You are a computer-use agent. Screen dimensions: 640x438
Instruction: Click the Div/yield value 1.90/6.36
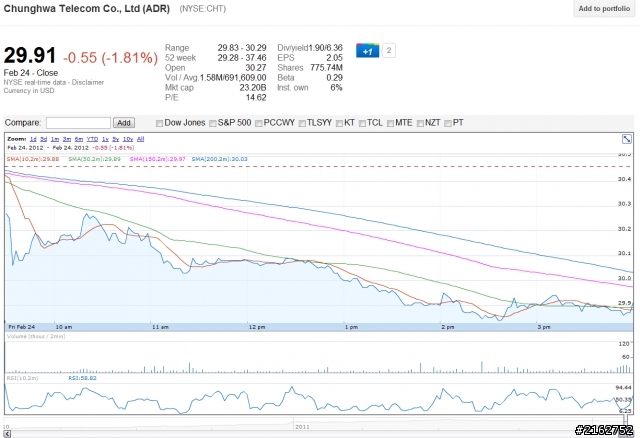coord(325,48)
